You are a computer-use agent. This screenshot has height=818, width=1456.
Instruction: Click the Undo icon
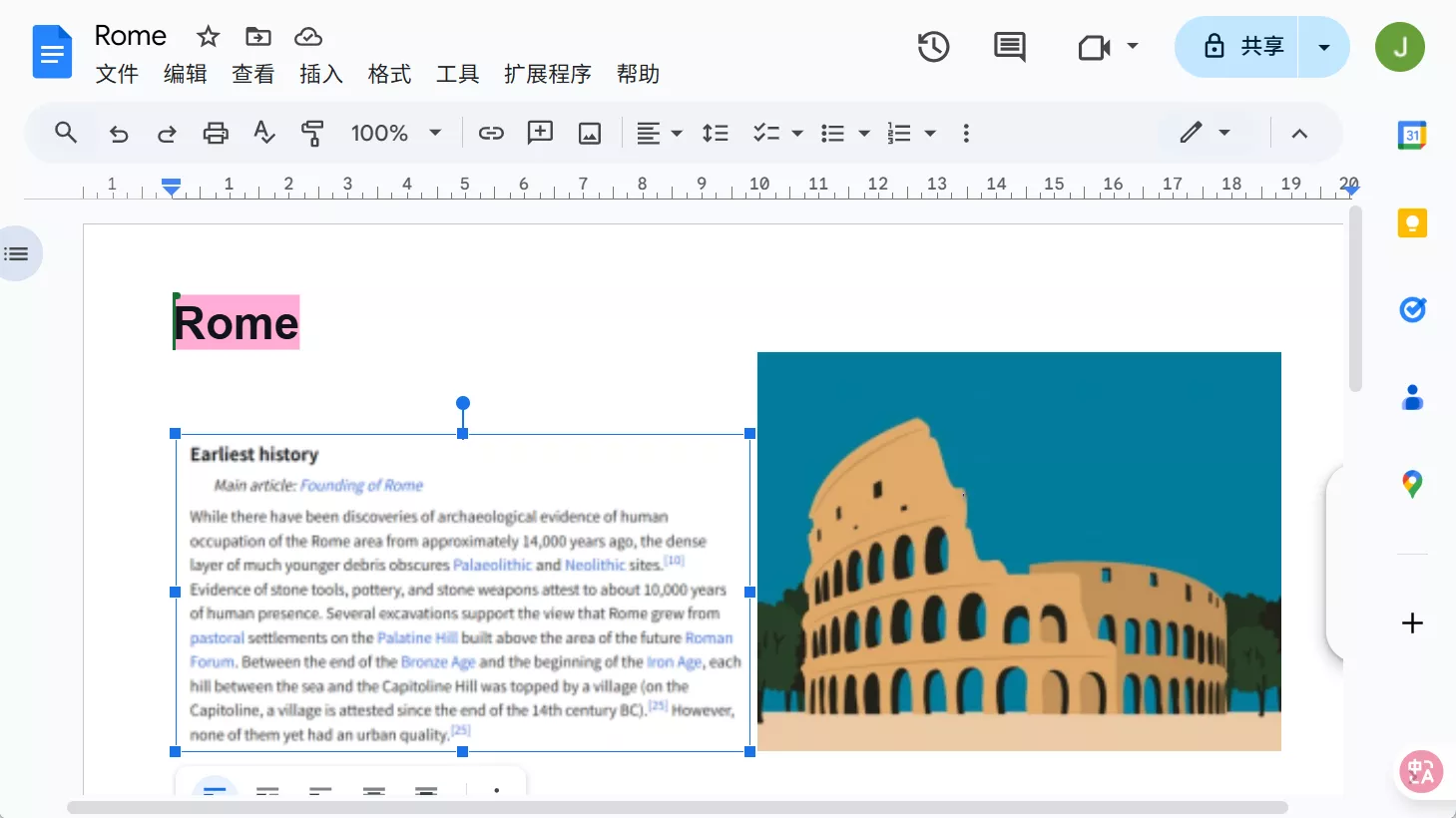click(x=119, y=132)
